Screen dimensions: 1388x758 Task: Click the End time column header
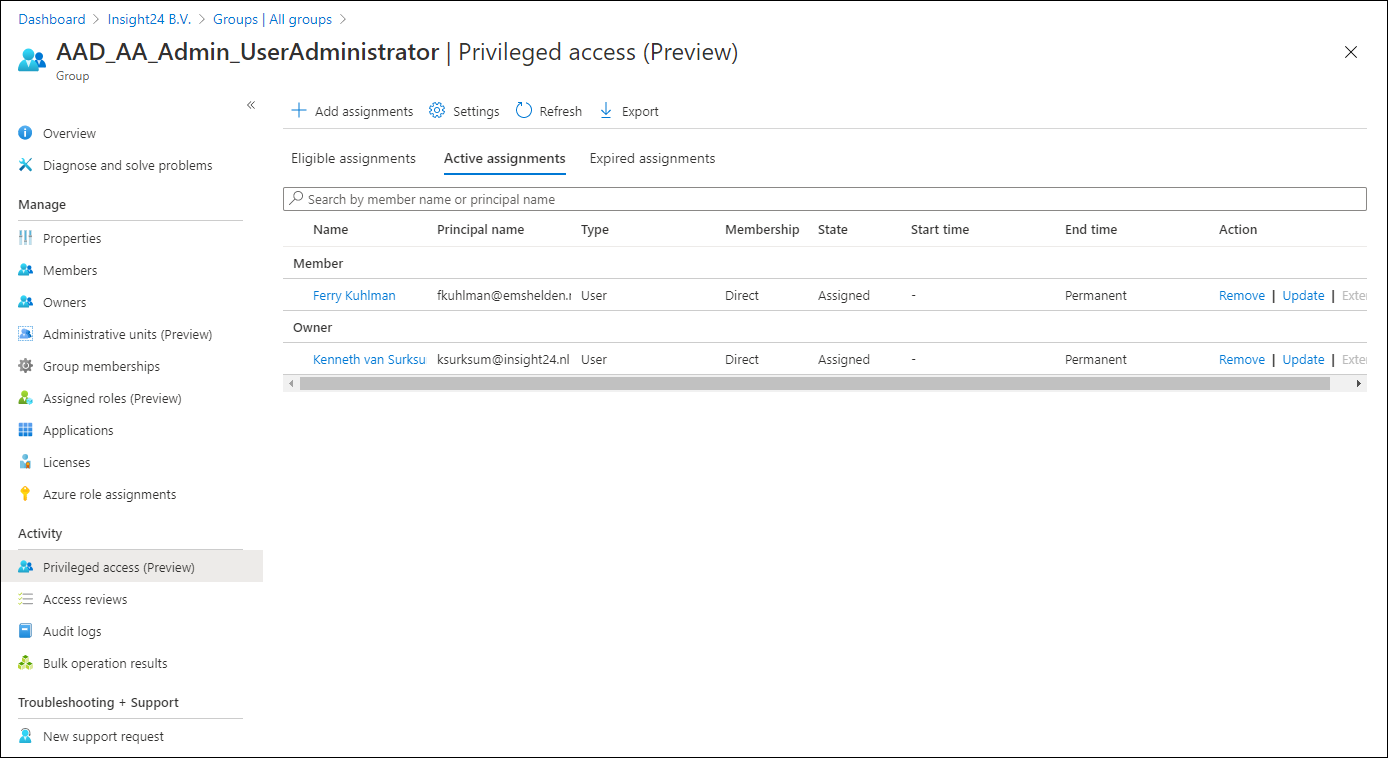[x=1091, y=229]
